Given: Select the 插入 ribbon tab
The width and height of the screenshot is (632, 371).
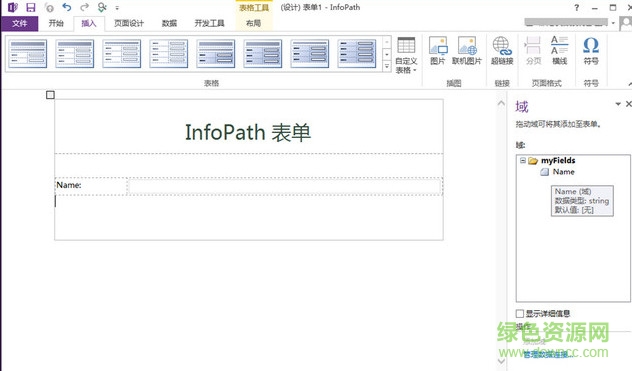Looking at the screenshot, I should click(89, 23).
